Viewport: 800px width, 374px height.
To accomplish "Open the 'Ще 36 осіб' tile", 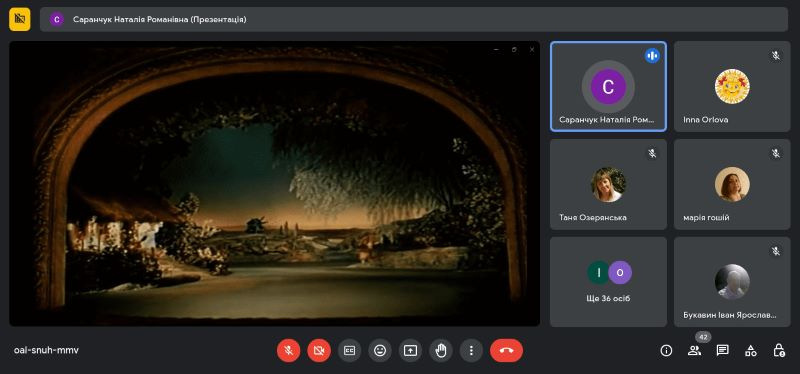I will click(x=608, y=282).
